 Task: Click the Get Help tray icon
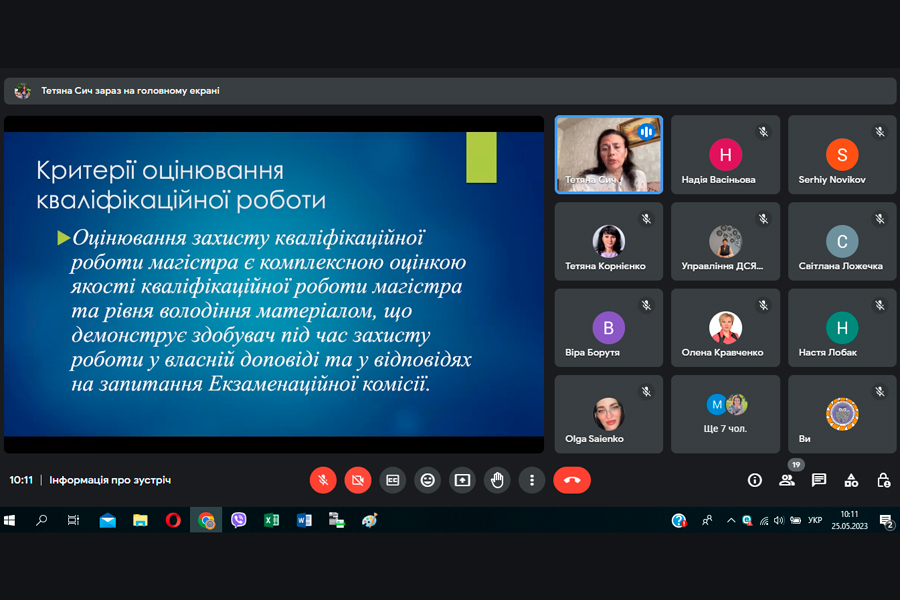[x=679, y=520]
